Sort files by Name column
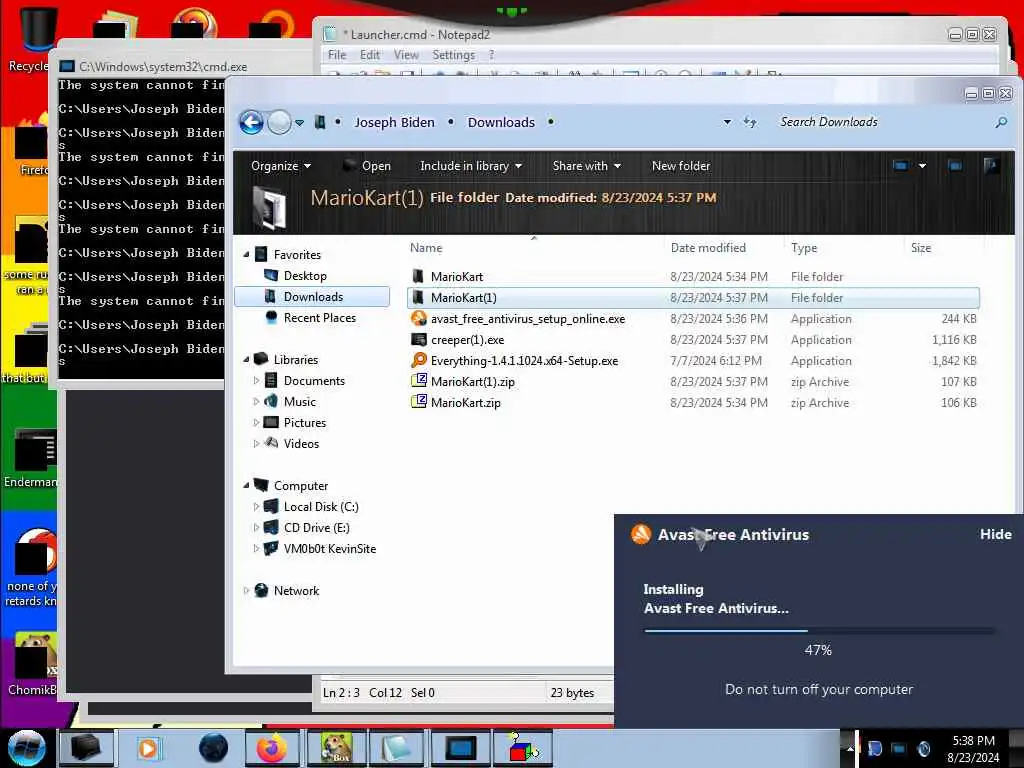This screenshot has height=768, width=1024. 426,248
